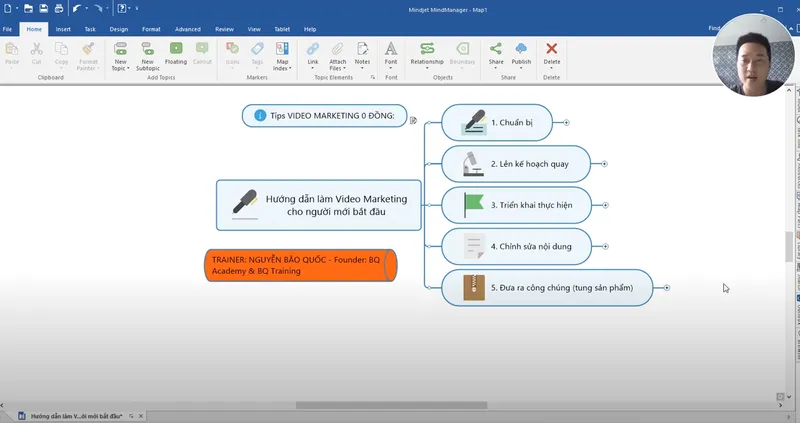Switch to the Tablet ribbon tab
Screen dimensions: 800x423
pos(282,29)
